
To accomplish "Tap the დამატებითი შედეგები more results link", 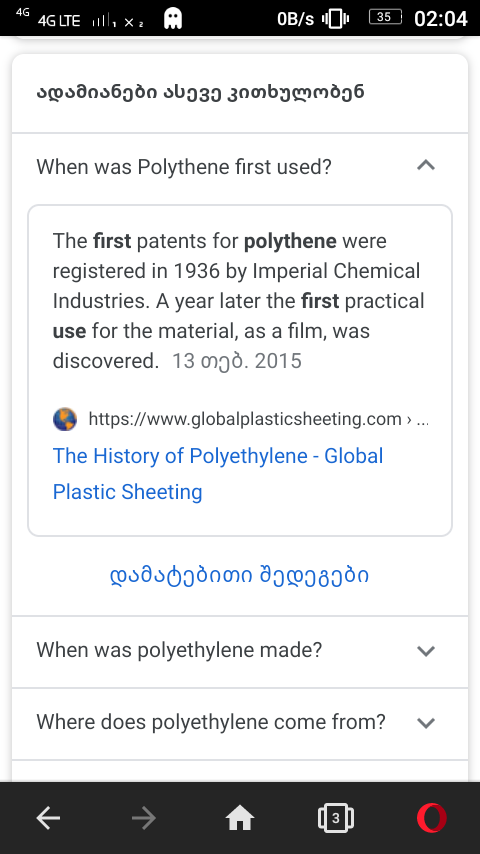I will tap(240, 575).
